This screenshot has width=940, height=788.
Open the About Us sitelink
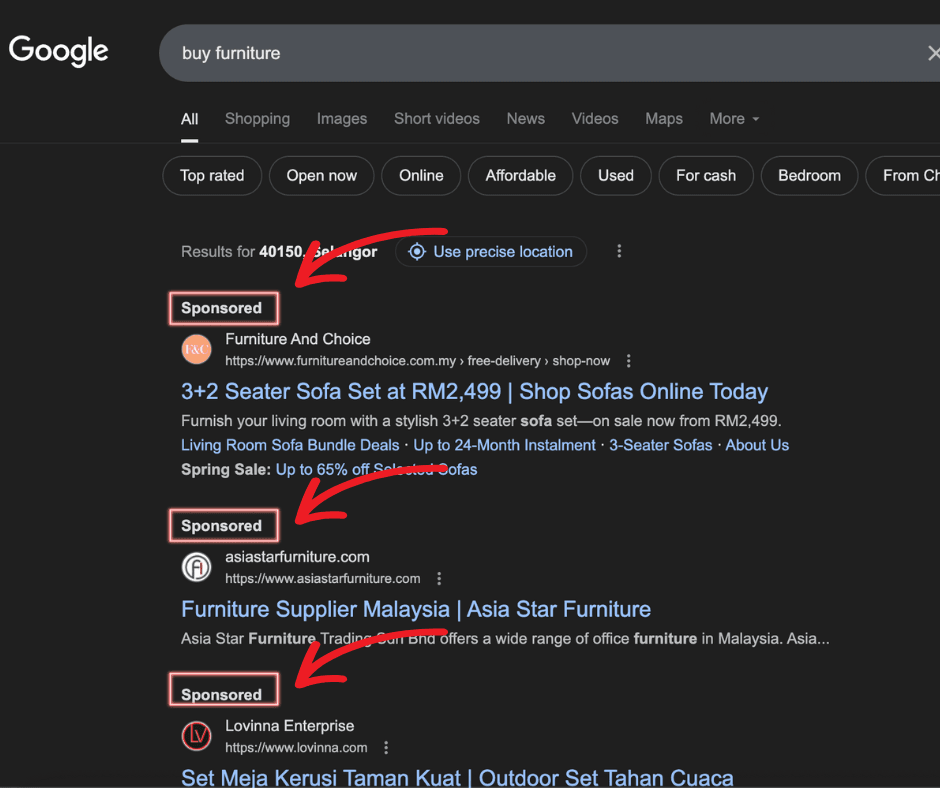[757, 445]
